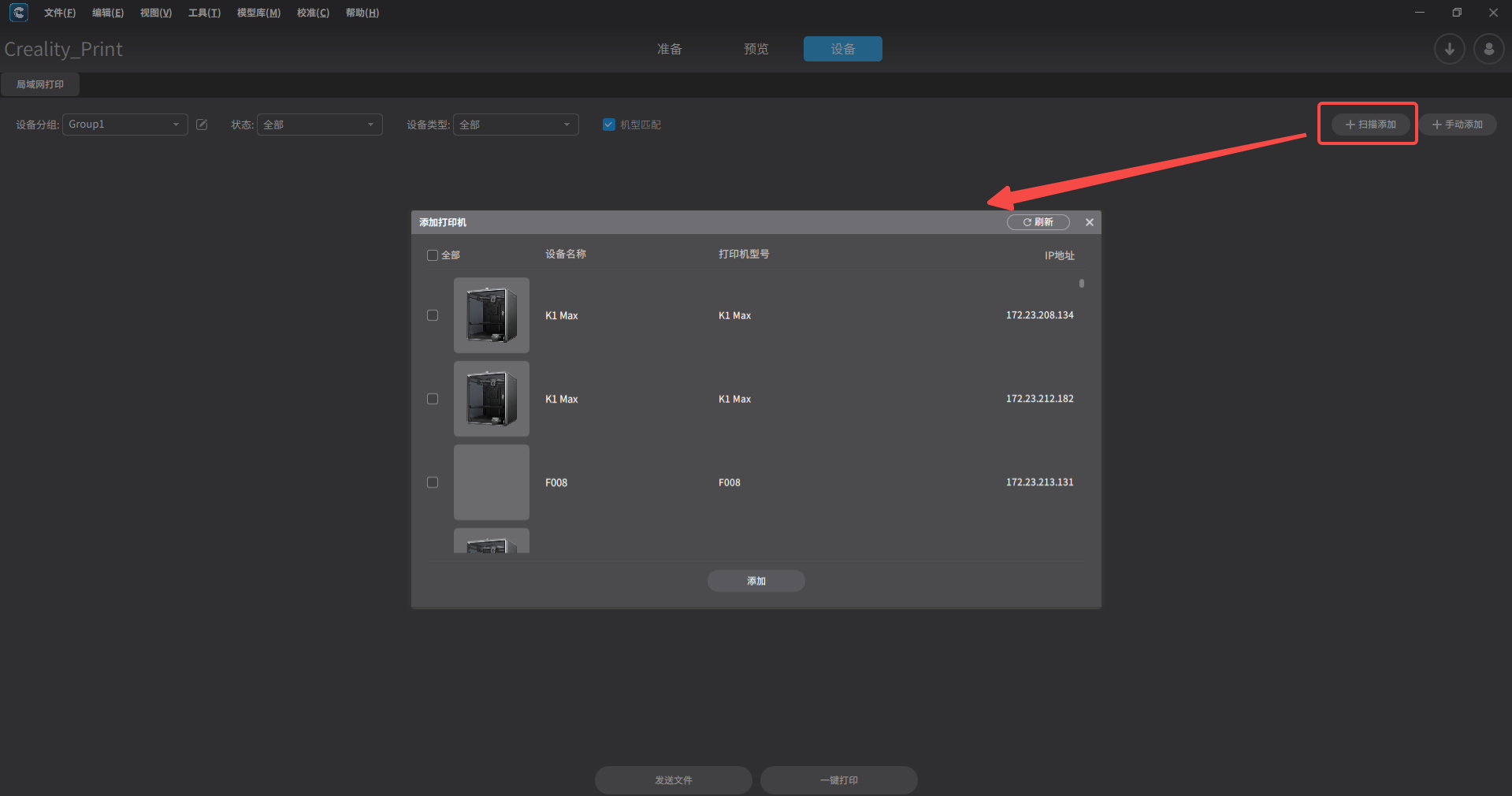Switch to the 准备 tab
The image size is (1512, 796).
670,49
